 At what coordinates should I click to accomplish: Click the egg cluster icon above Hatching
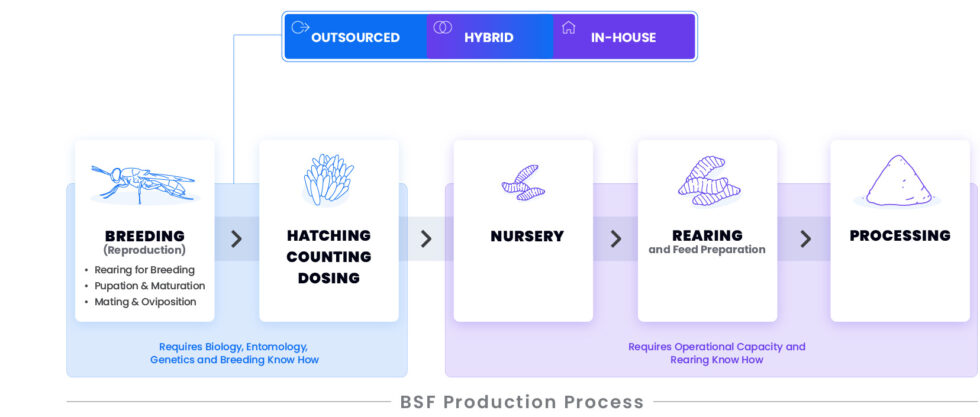coord(329,179)
